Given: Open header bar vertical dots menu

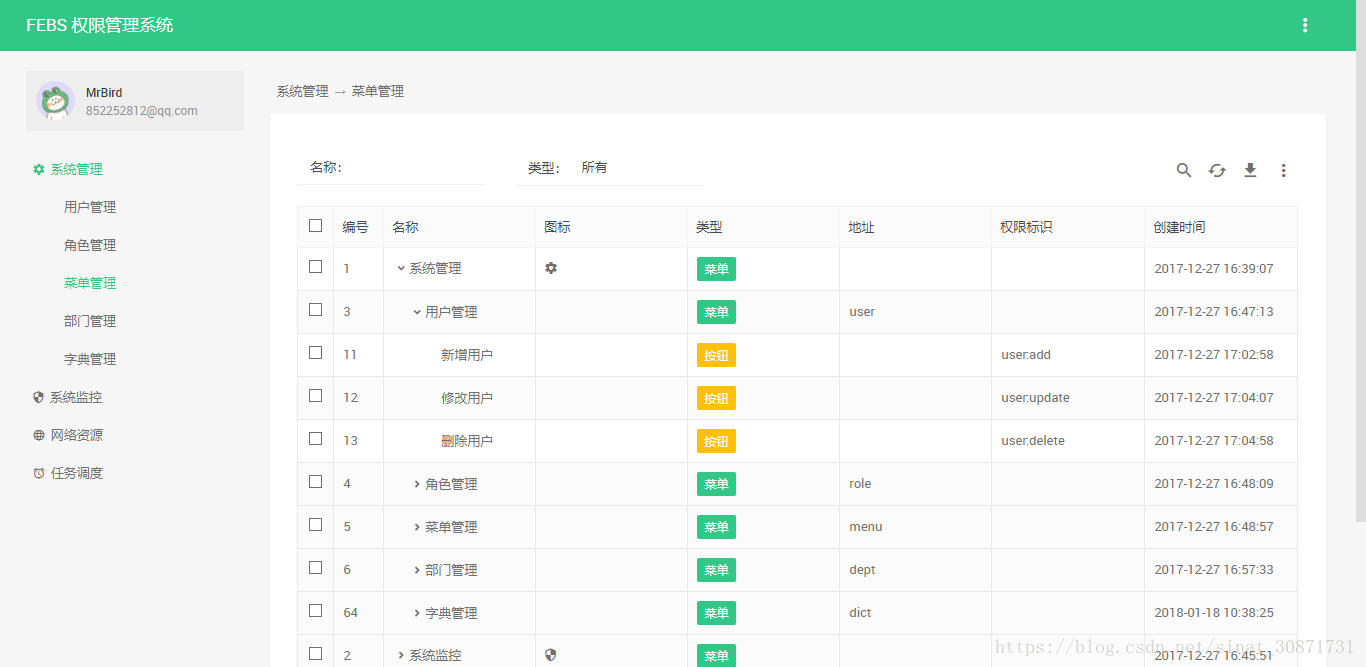Looking at the screenshot, I should coord(1305,25).
